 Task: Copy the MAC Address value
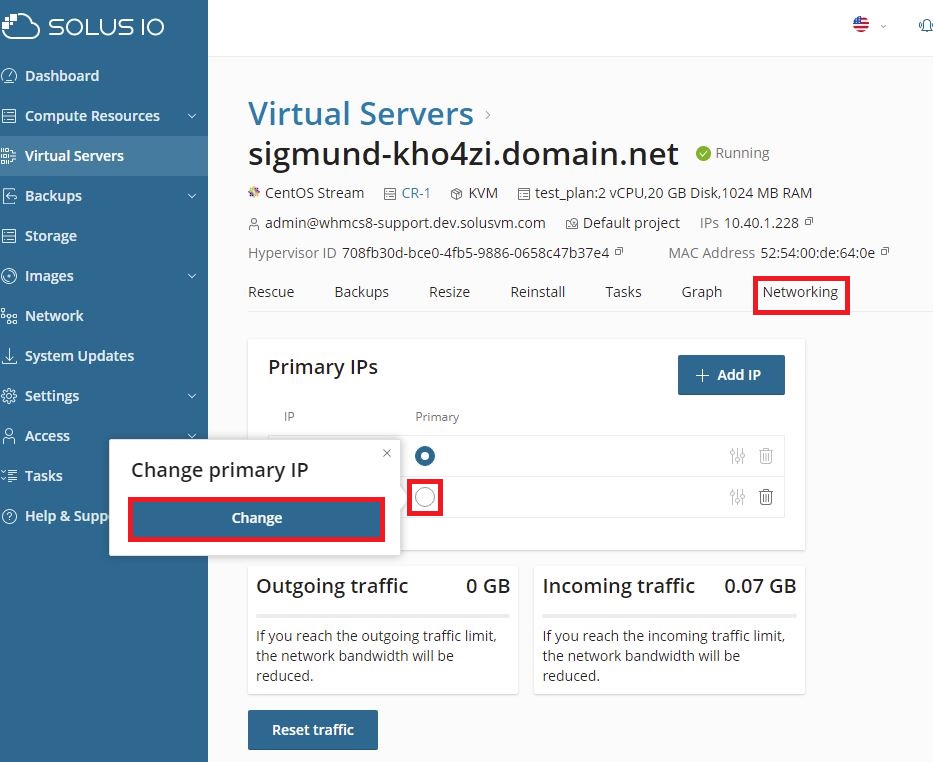(885, 252)
